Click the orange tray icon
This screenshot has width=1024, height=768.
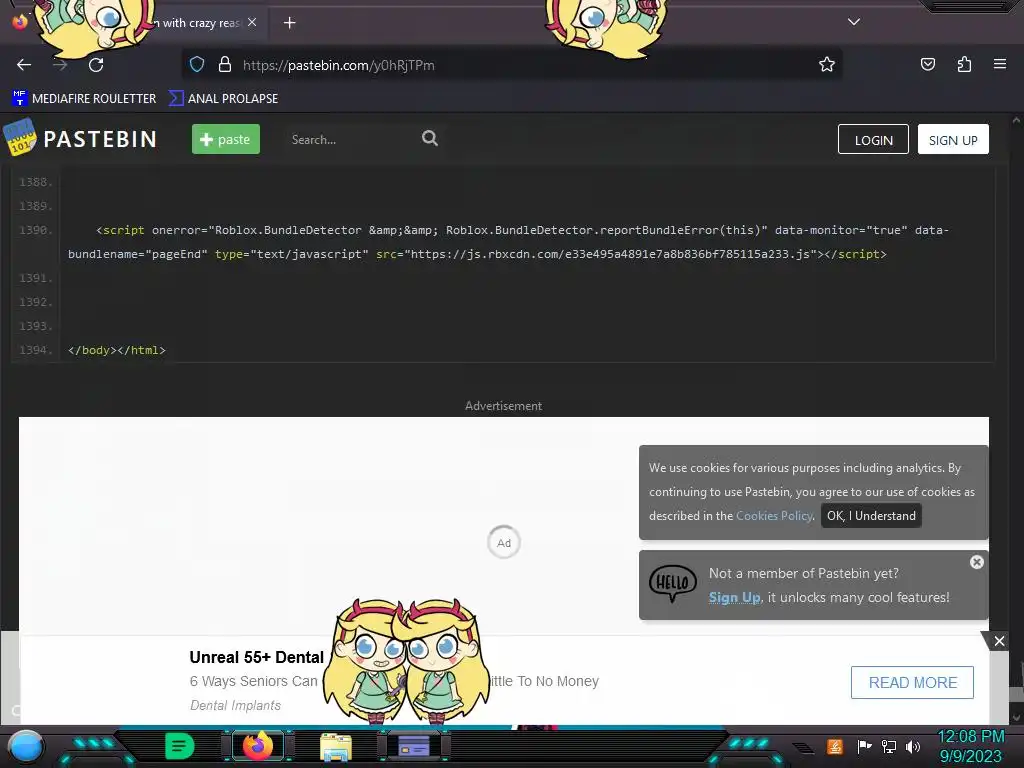[x=834, y=746]
